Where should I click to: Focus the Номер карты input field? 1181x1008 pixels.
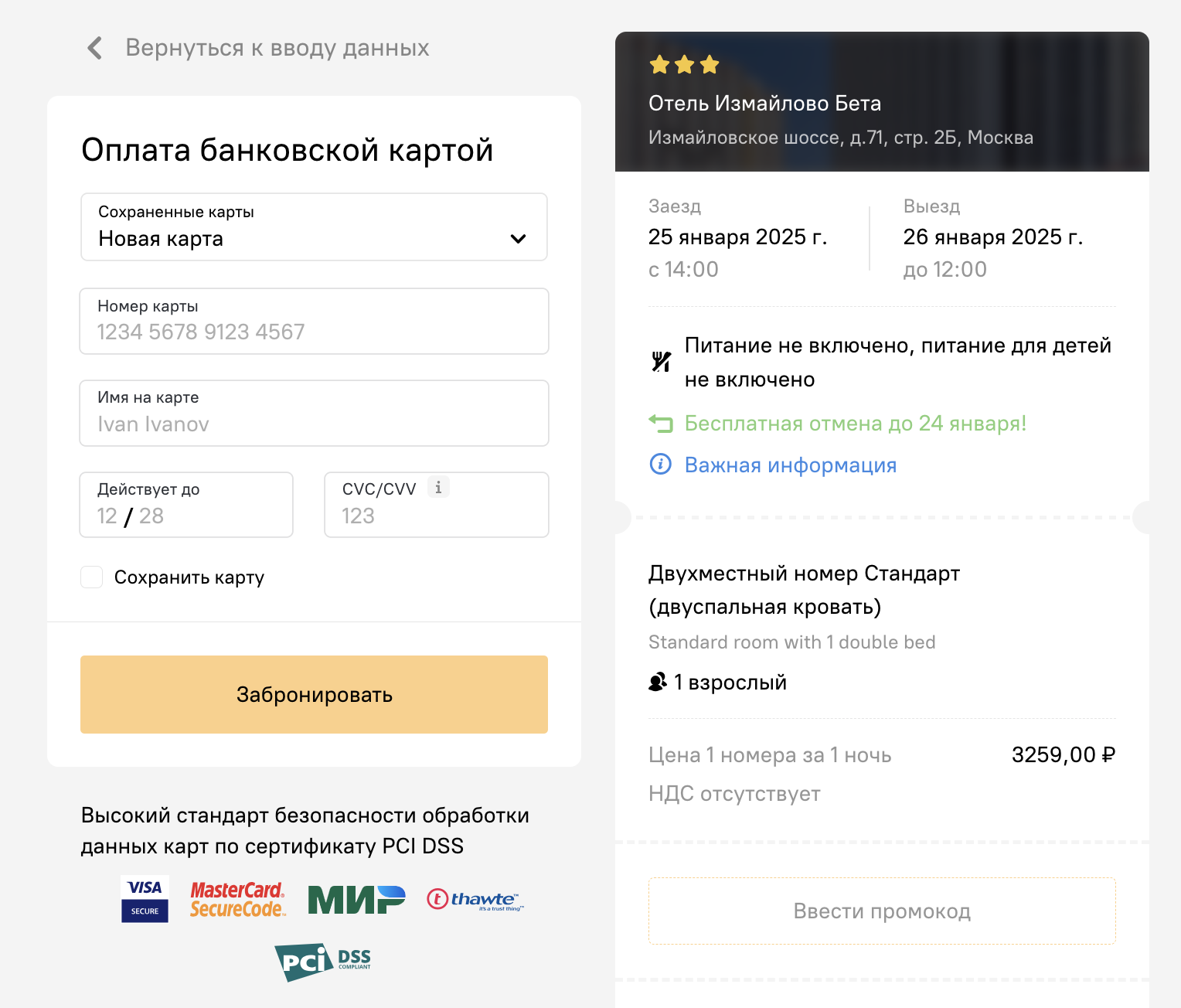tap(314, 322)
